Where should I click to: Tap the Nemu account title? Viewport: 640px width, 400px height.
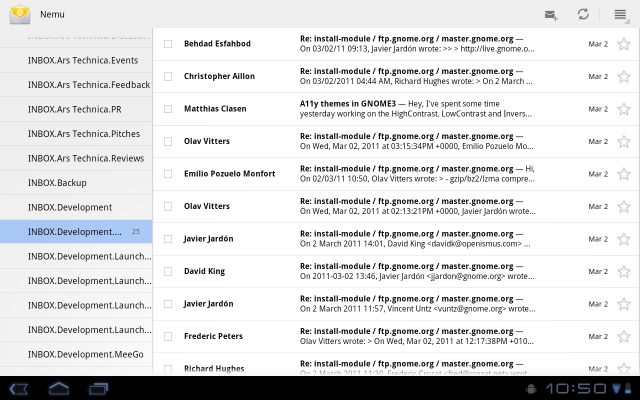pos(52,14)
